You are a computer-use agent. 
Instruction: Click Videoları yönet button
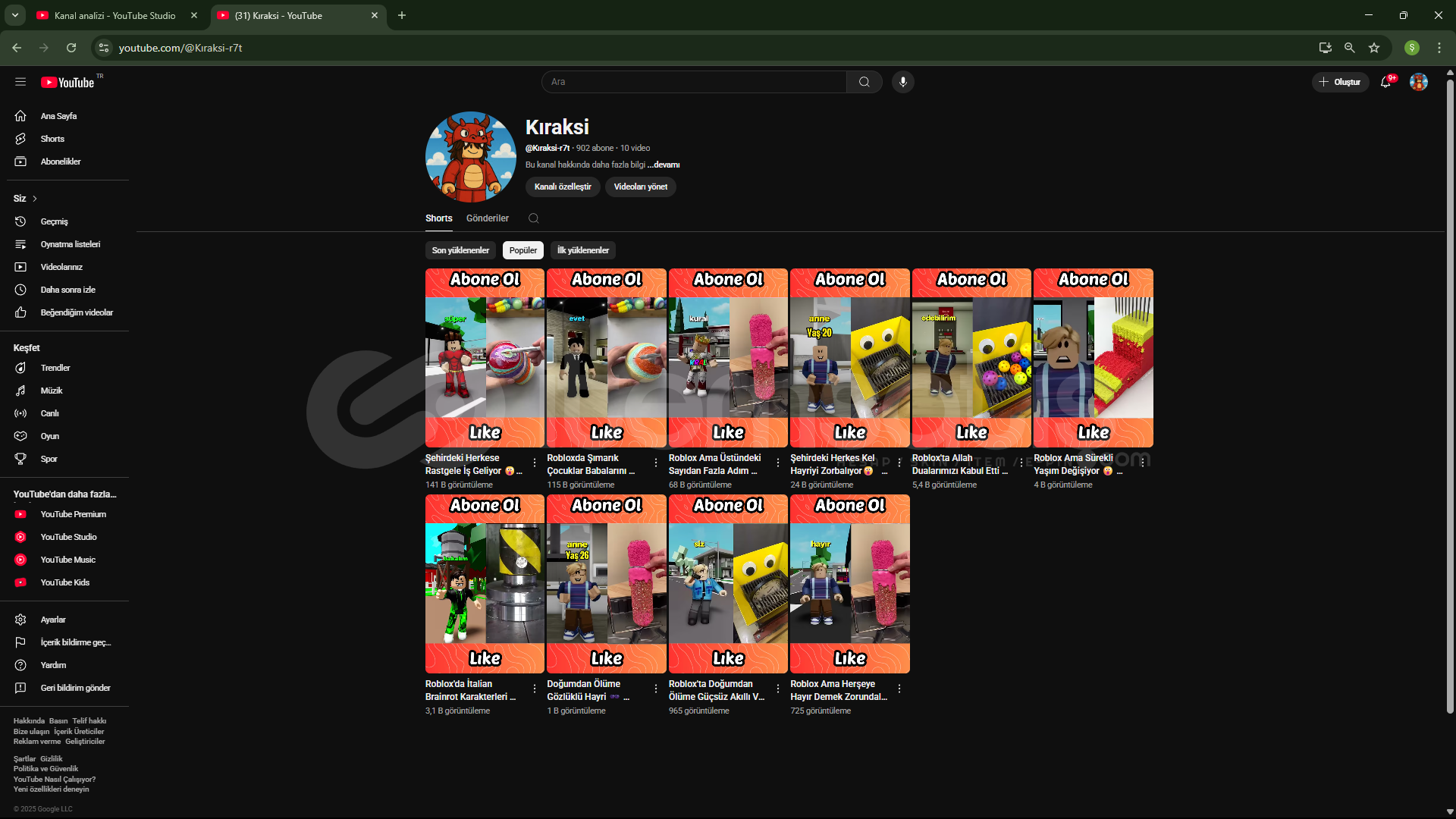tap(641, 187)
